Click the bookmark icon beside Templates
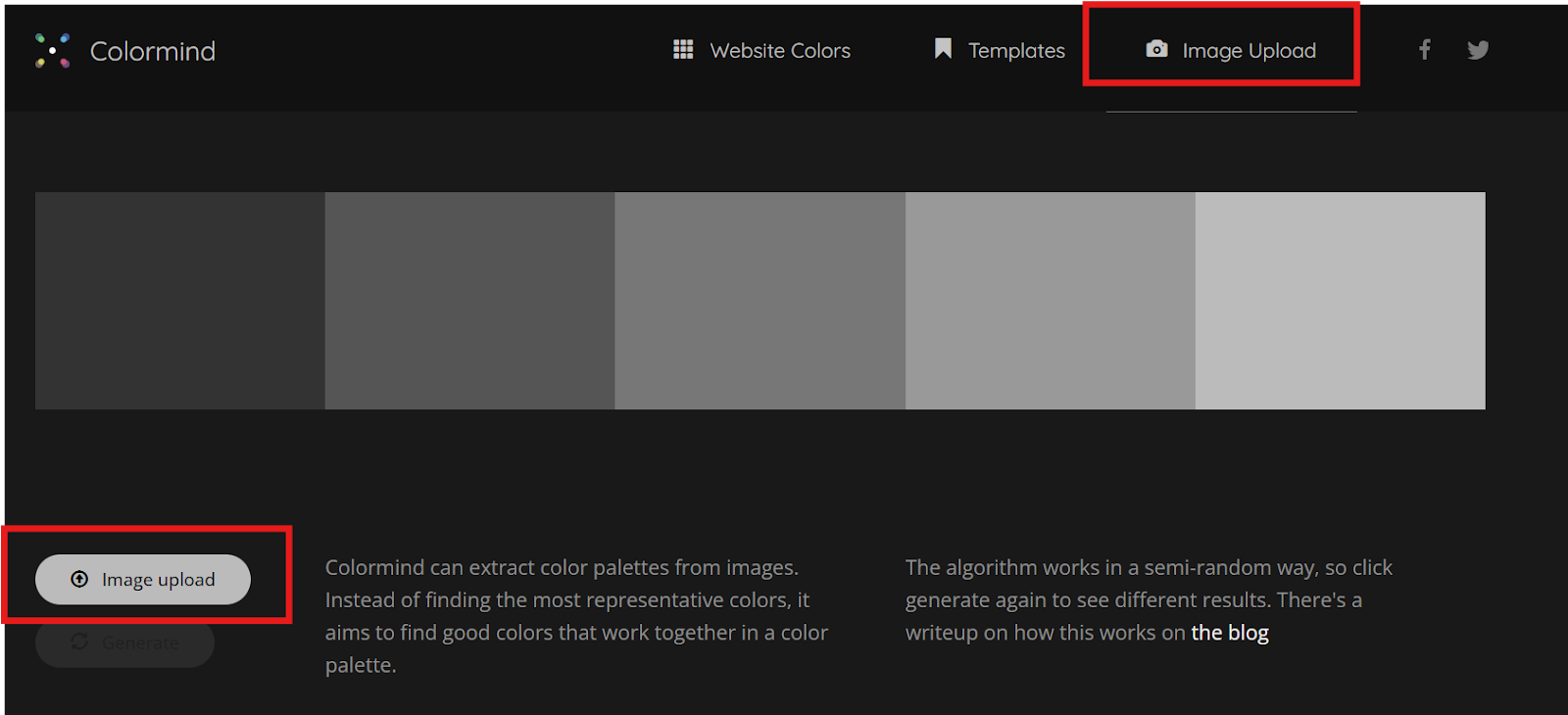Viewport: 1568px width, 715px height. pyautogui.click(x=943, y=49)
